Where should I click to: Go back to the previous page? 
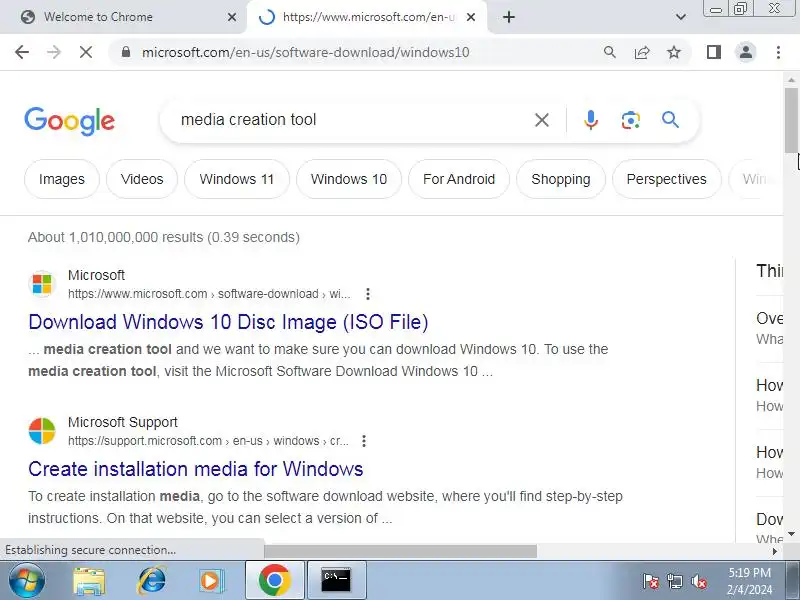tap(22, 52)
